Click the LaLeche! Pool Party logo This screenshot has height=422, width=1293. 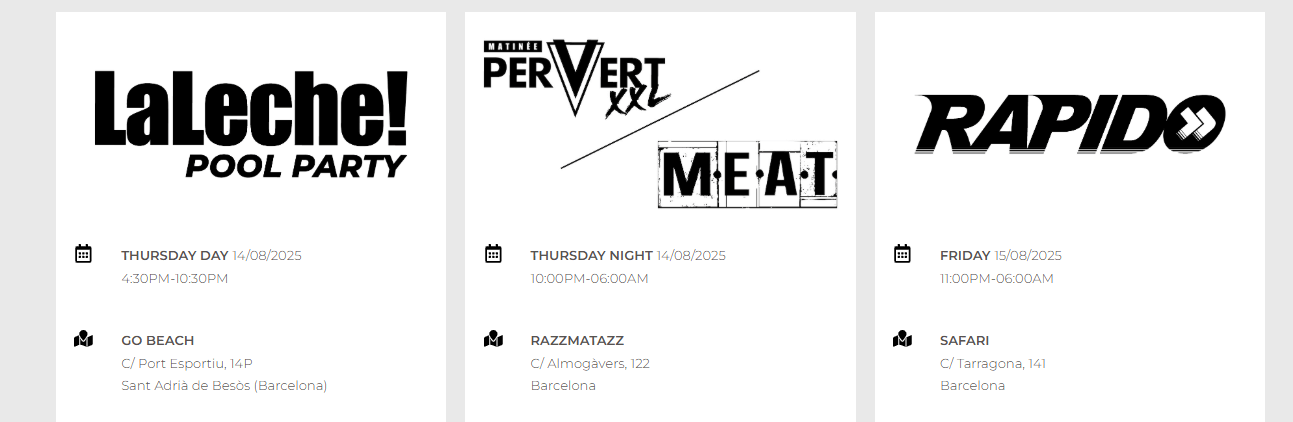(x=251, y=124)
